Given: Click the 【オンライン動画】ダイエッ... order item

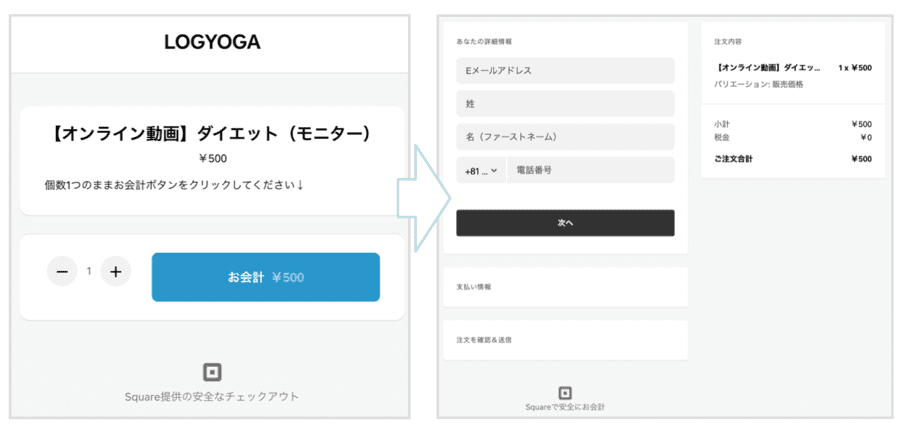Looking at the screenshot, I should tap(769, 68).
